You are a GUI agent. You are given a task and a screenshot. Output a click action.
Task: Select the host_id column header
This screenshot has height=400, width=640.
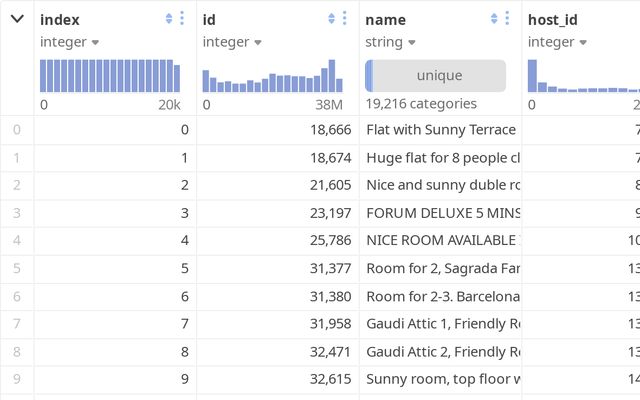click(x=553, y=20)
